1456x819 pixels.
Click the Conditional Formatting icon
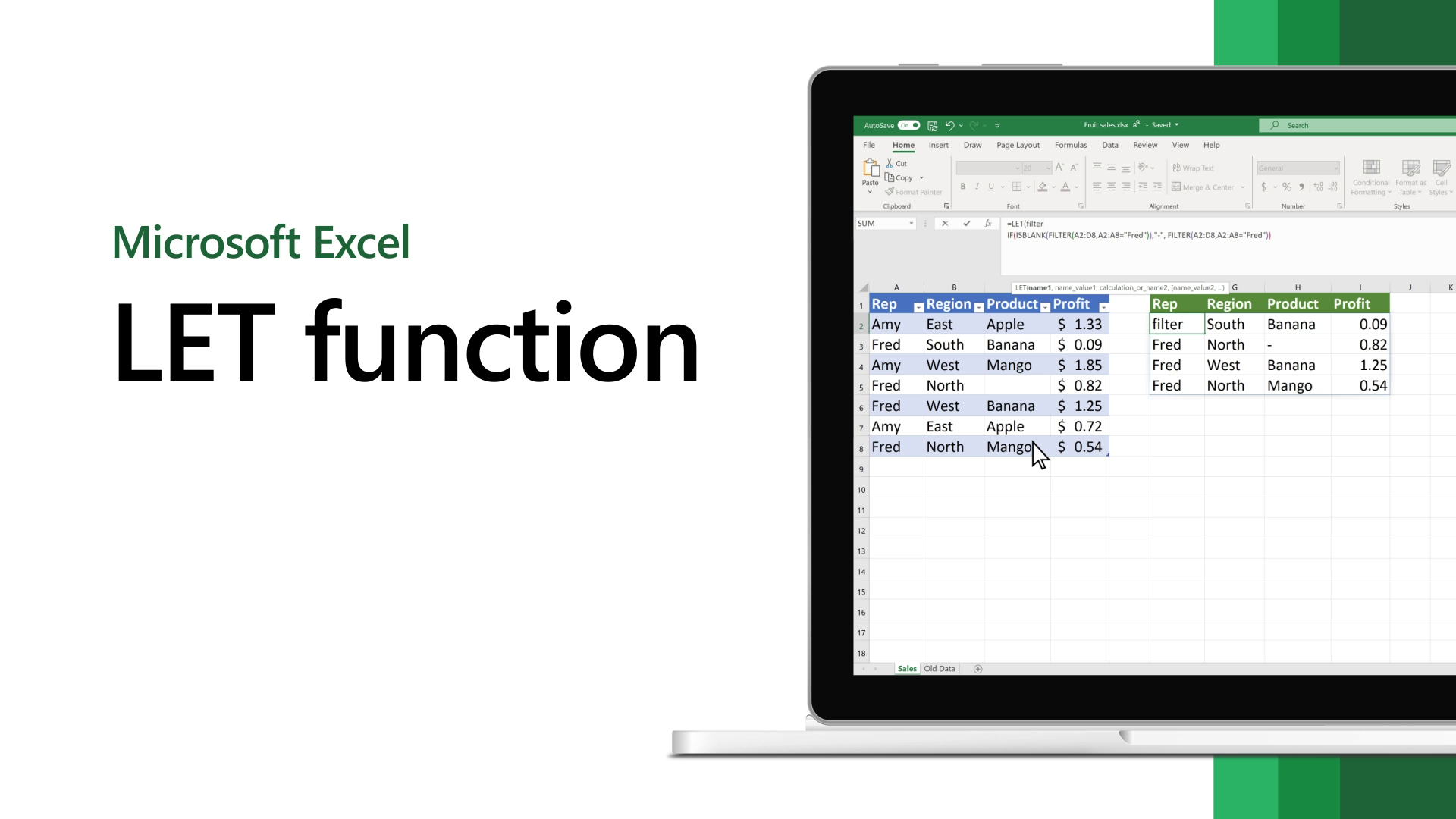(1371, 176)
